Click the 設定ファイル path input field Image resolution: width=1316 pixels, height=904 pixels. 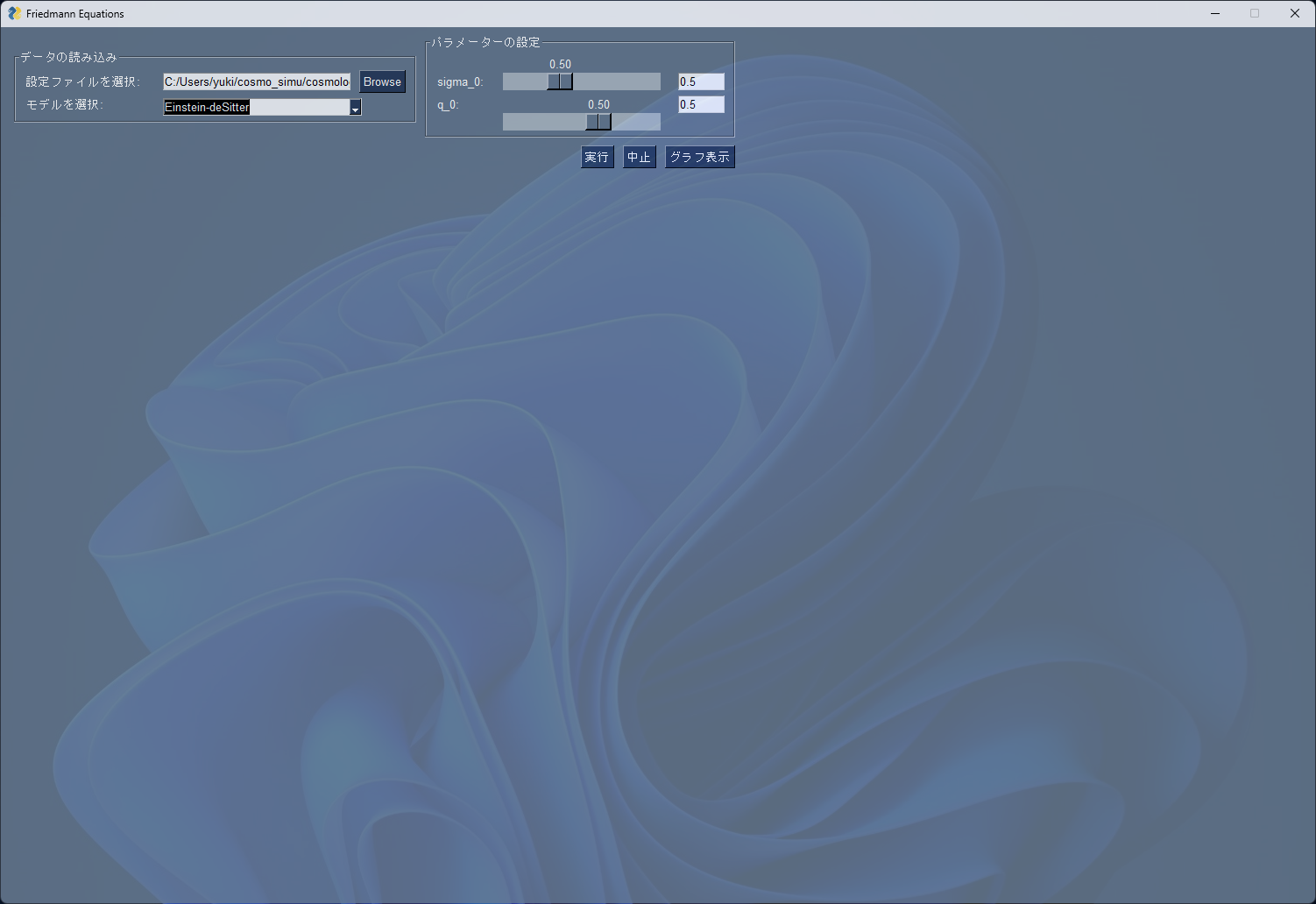(x=254, y=81)
